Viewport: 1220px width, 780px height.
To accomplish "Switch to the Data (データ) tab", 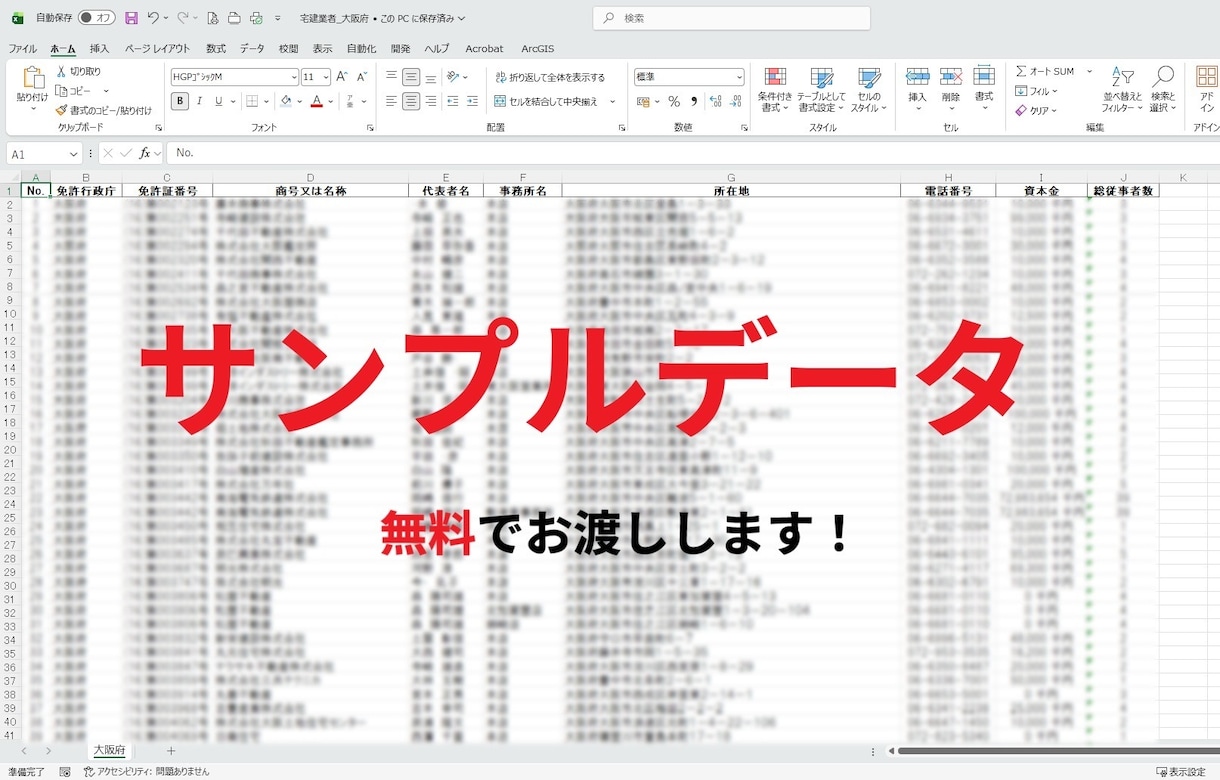I will tap(252, 48).
